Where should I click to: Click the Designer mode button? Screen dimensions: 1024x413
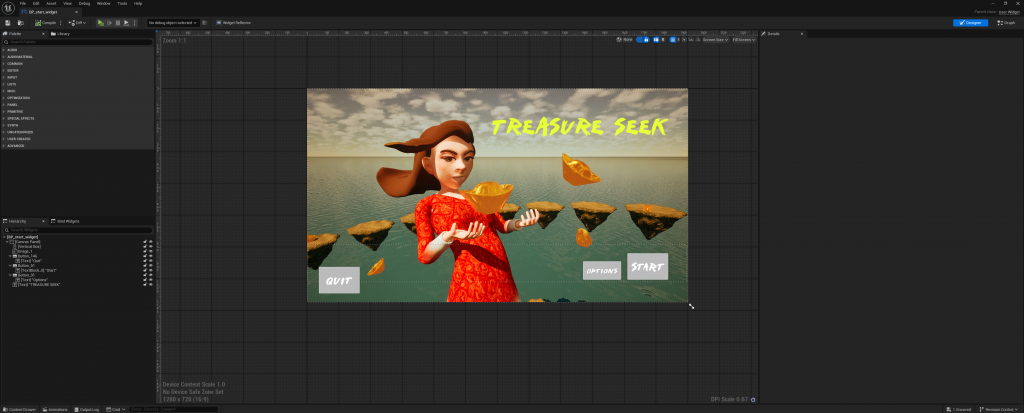[969, 22]
